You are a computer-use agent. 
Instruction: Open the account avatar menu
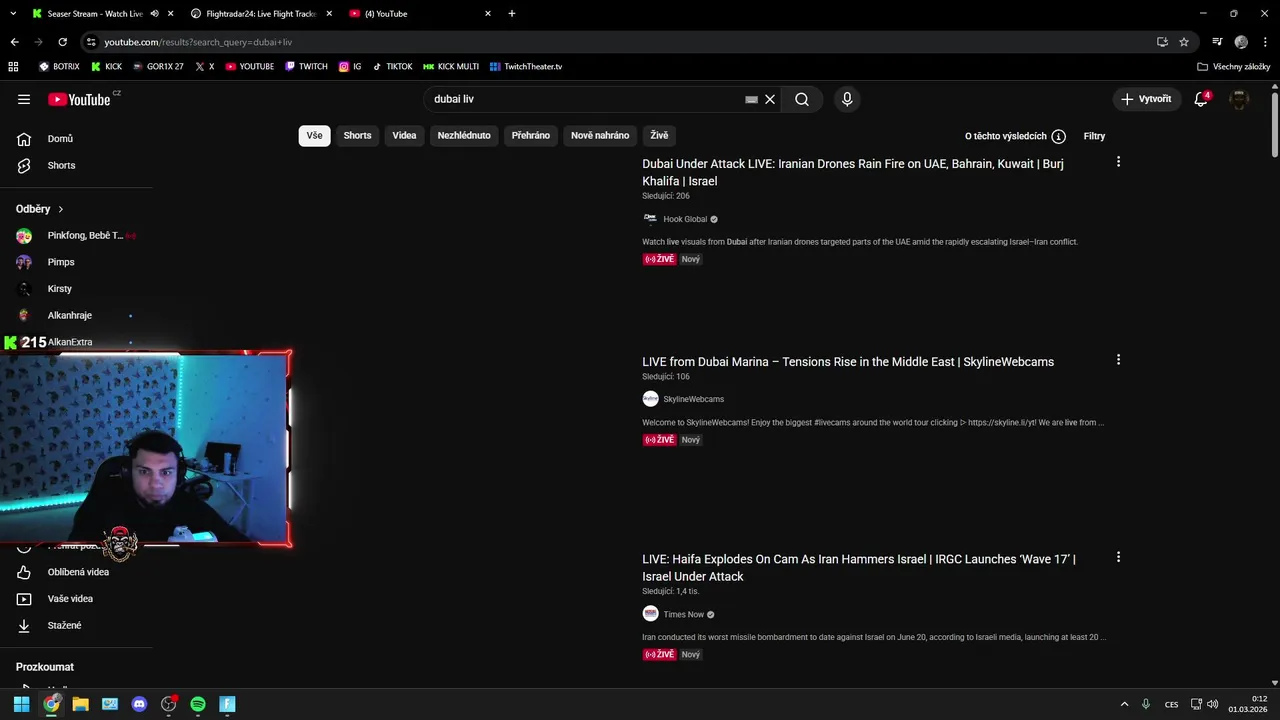[x=1239, y=99]
